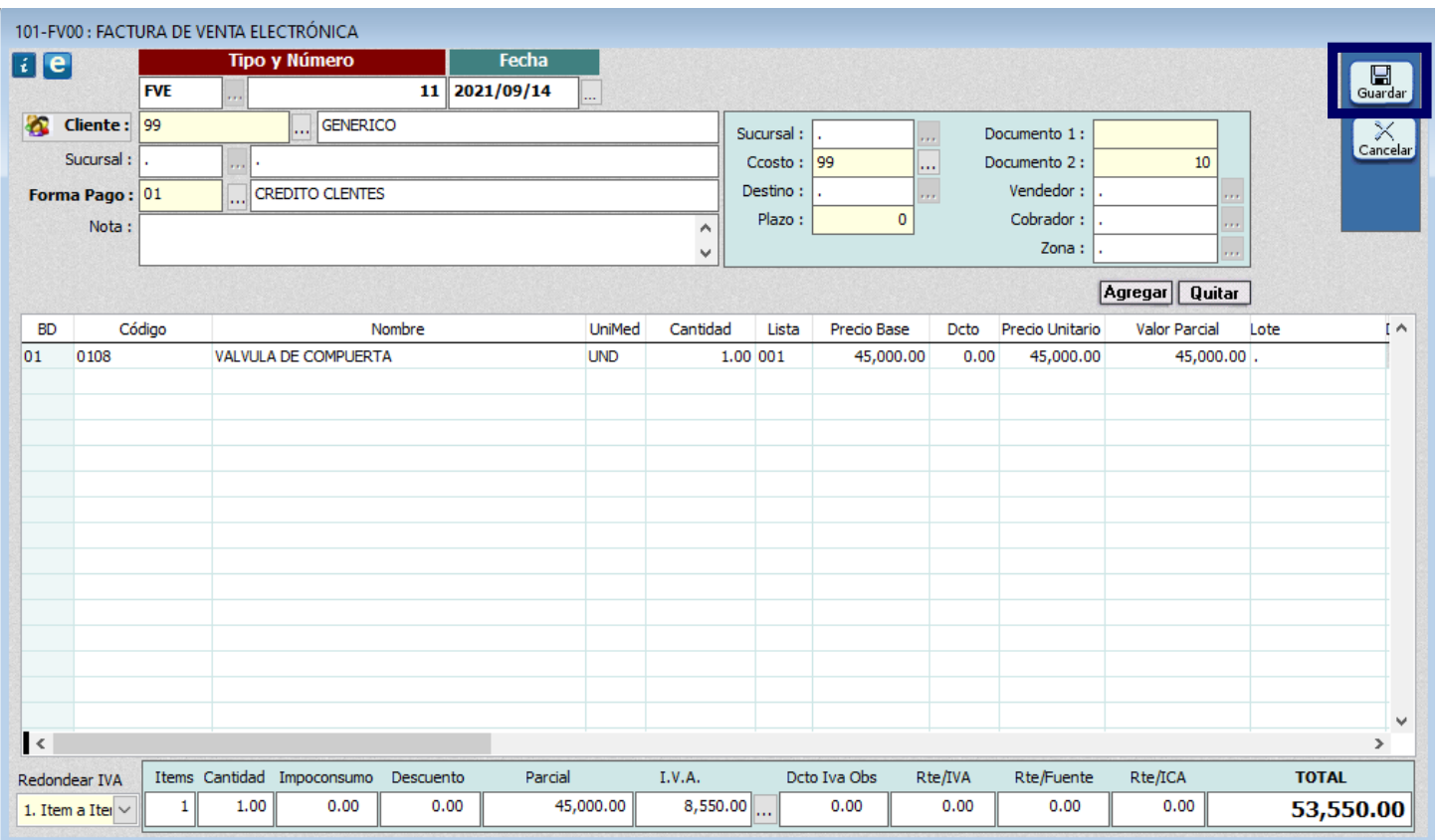
Task: Click the Guardar save icon
Action: (1380, 81)
